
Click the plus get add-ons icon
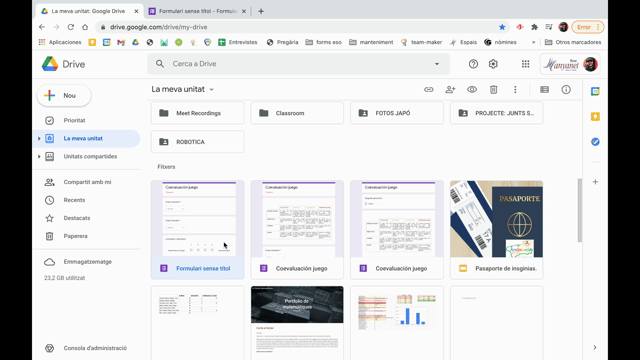595,182
